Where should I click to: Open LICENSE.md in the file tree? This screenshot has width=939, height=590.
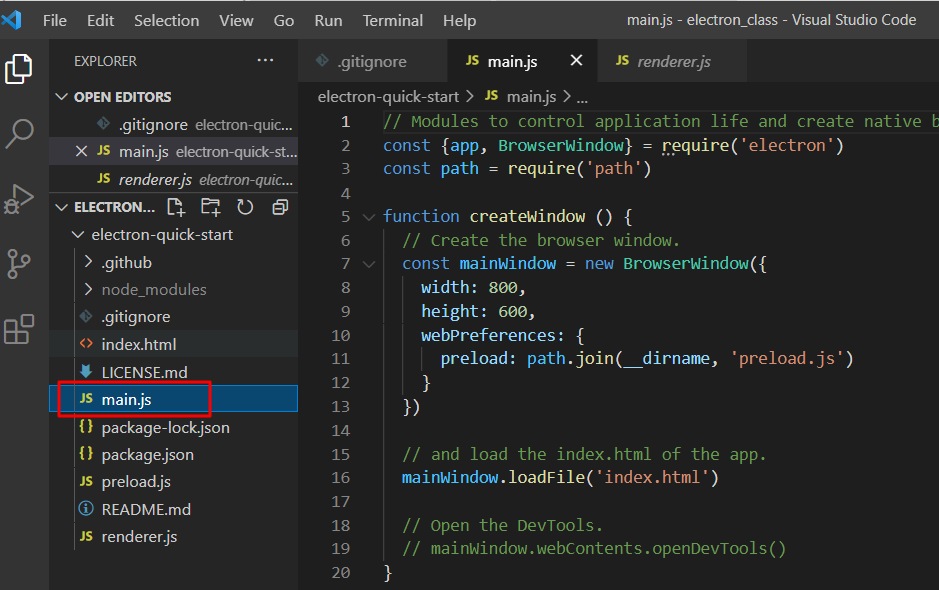pyautogui.click(x=174, y=372)
